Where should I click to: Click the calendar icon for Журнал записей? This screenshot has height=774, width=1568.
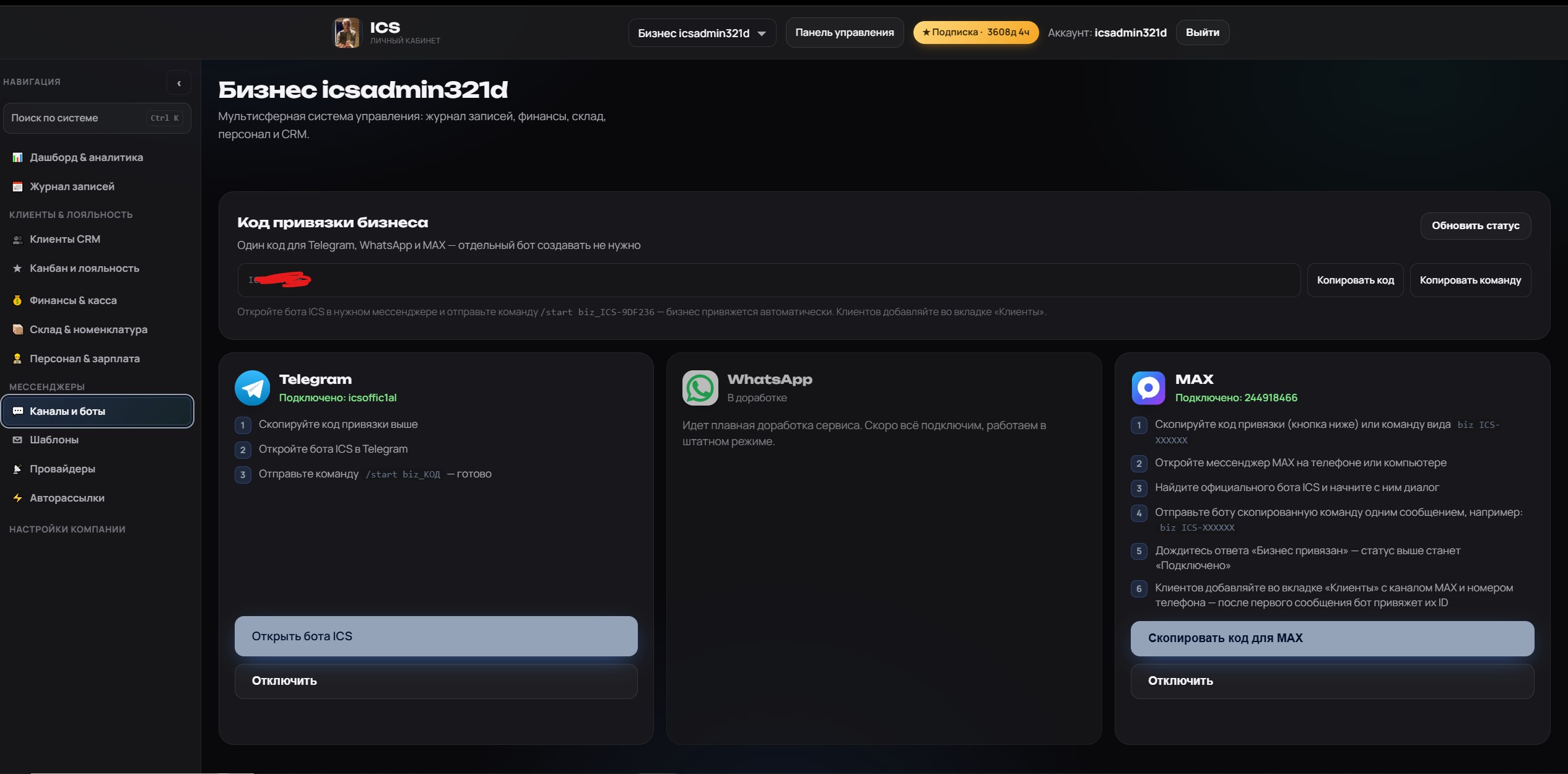pos(17,186)
